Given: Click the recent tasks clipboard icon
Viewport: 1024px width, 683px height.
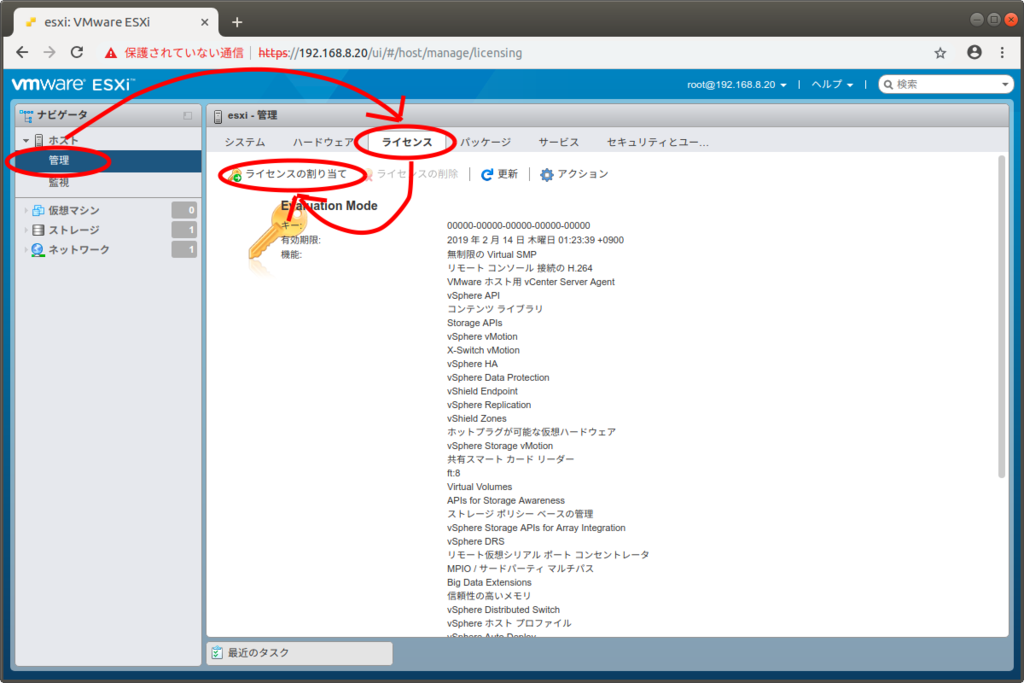Looking at the screenshot, I should pos(217,652).
